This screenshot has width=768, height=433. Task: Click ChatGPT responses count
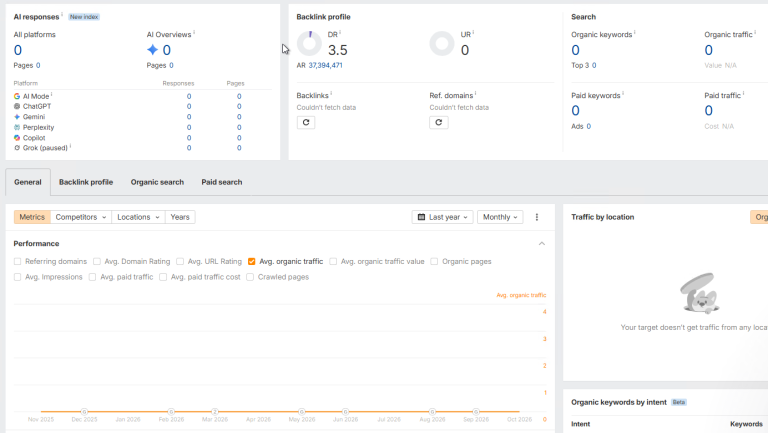click(189, 106)
